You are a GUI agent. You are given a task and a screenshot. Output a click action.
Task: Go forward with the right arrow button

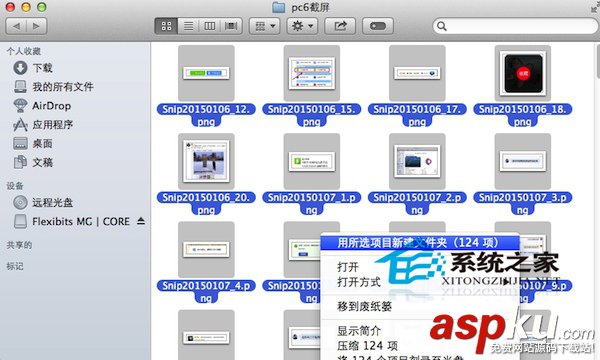pos(36,26)
